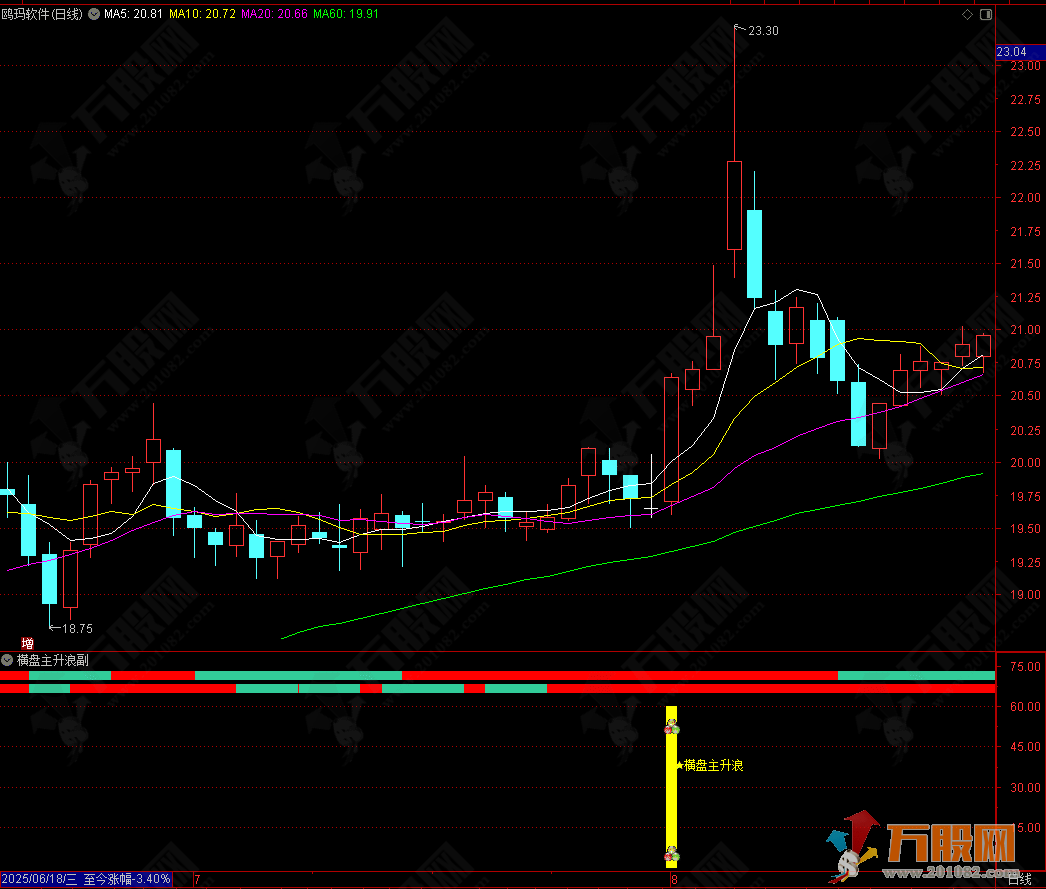Click month 8 marker on time axis
This screenshot has width=1046, height=889.
(675, 880)
